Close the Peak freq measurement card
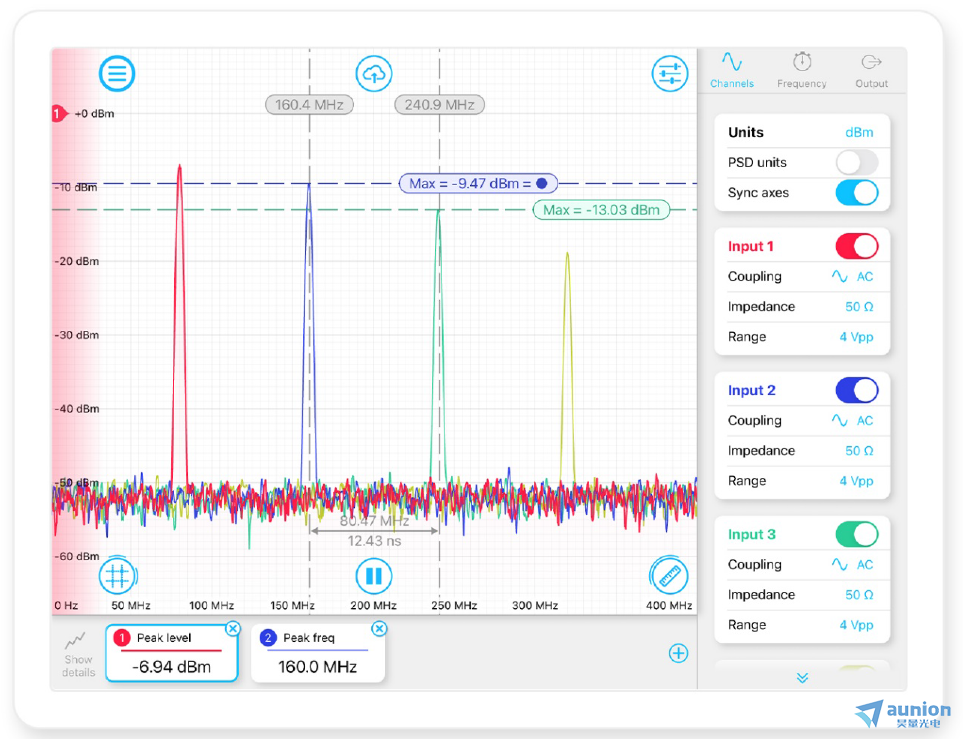Image resolution: width=963 pixels, height=739 pixels. (380, 628)
